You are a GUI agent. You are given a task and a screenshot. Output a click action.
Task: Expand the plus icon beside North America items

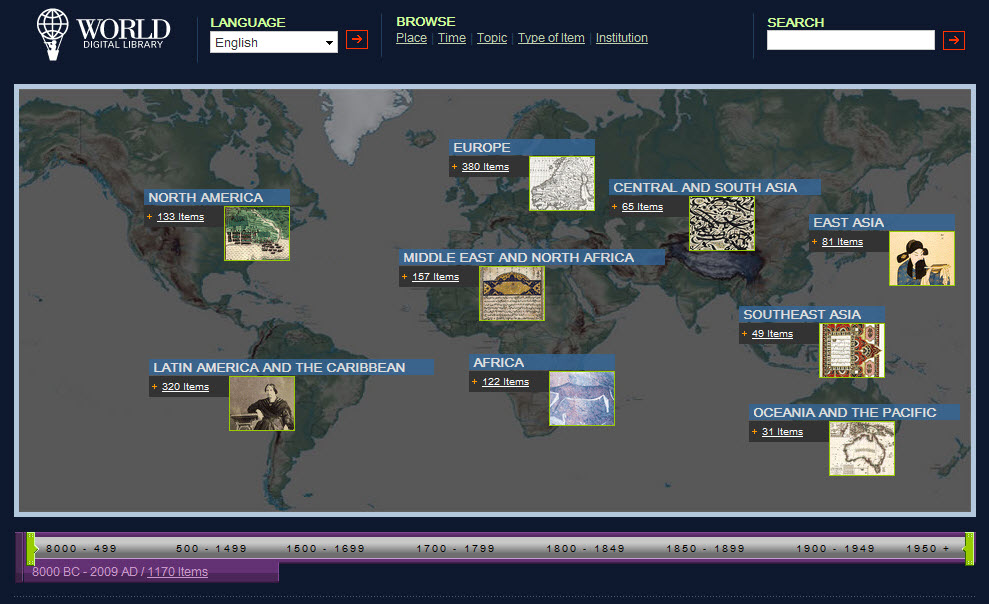click(150, 217)
